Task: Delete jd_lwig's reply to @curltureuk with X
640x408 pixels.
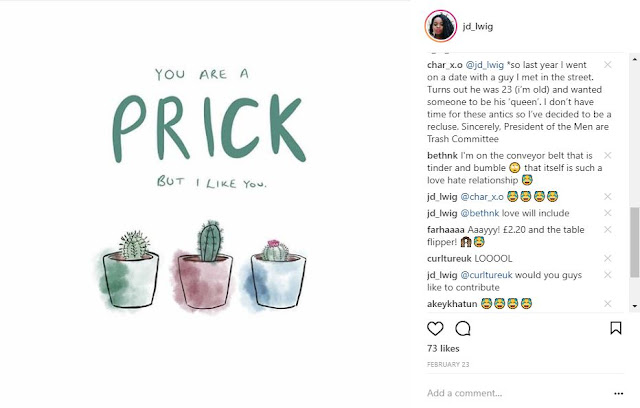Action: [608, 273]
